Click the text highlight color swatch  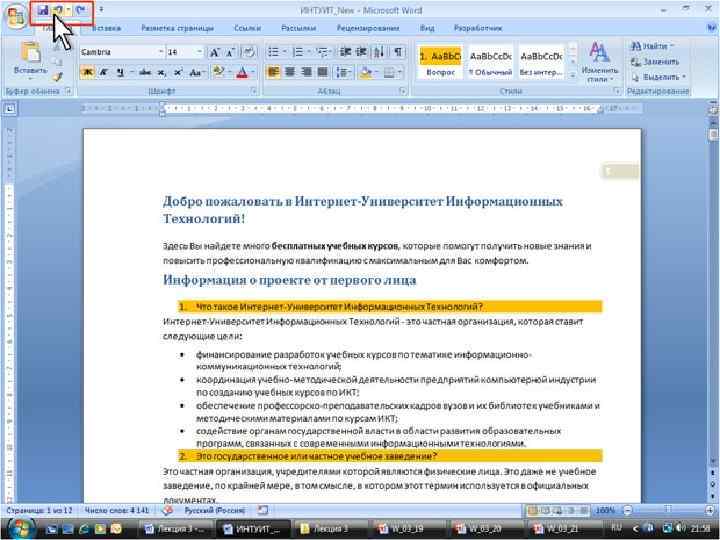pos(219,72)
